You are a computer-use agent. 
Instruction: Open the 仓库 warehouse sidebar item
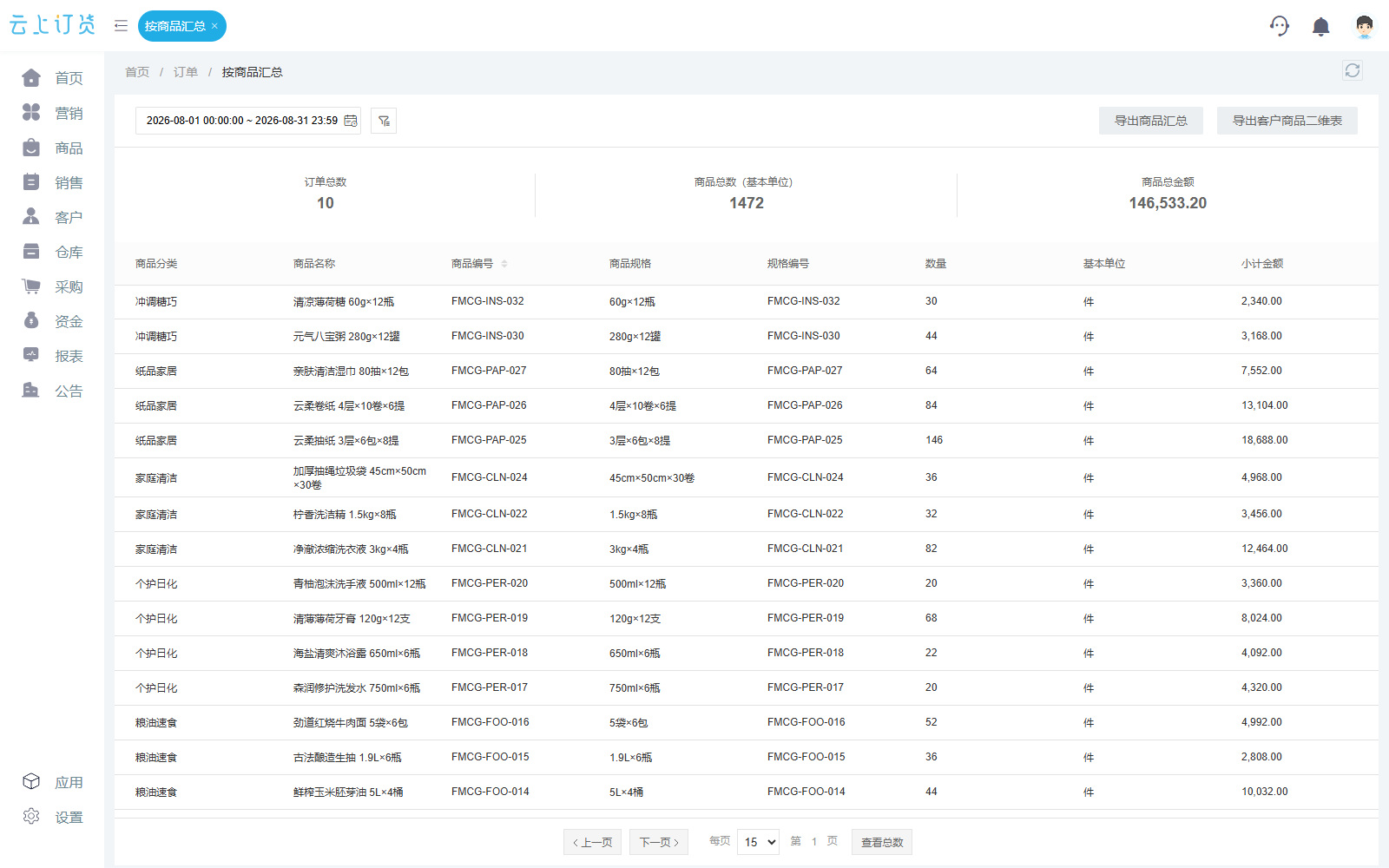point(52,252)
